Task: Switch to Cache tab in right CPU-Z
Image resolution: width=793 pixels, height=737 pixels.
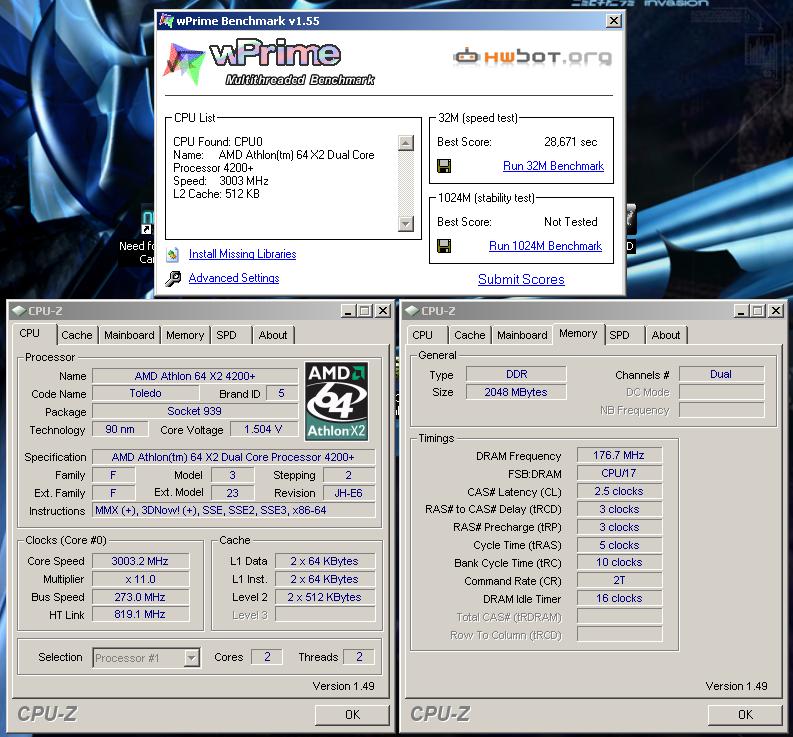Action: [x=470, y=335]
